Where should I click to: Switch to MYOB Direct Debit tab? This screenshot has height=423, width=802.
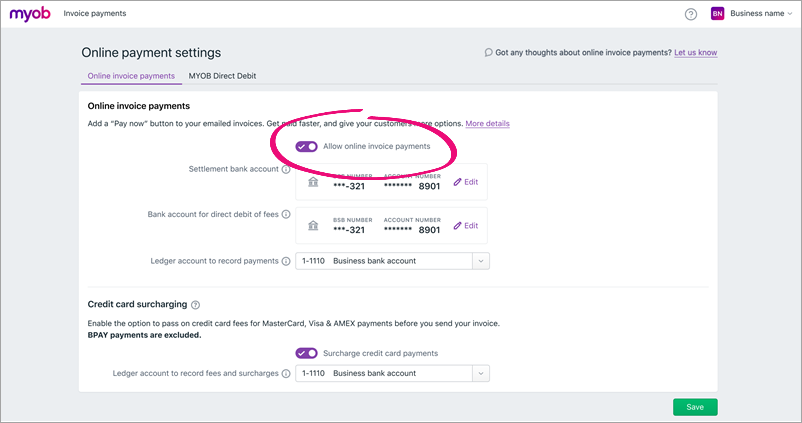[x=222, y=76]
